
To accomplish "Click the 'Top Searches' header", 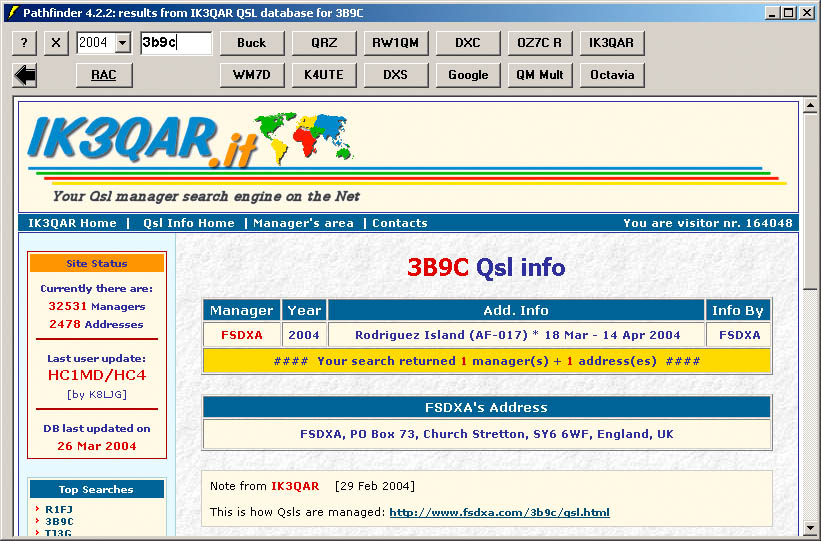I will point(96,489).
